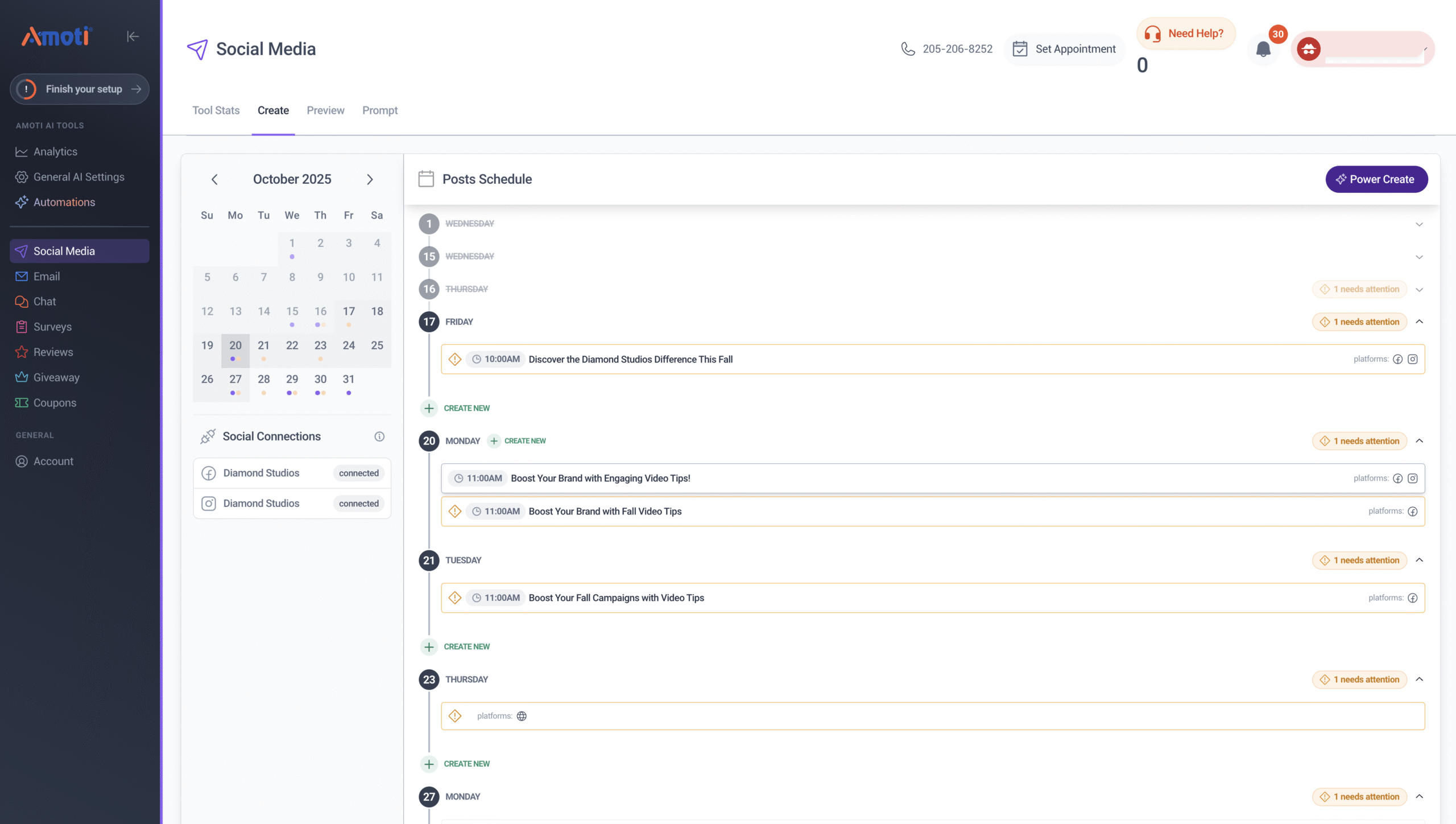Collapse the Friday 17 schedule section

tap(1419, 322)
